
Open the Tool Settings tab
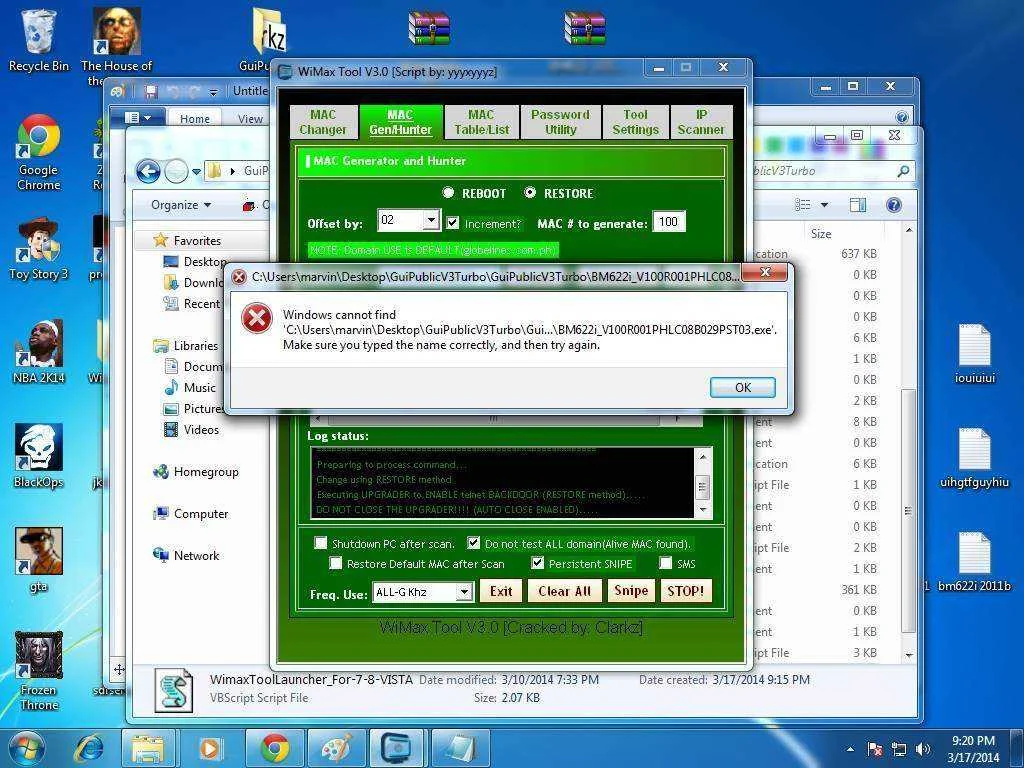(x=635, y=122)
